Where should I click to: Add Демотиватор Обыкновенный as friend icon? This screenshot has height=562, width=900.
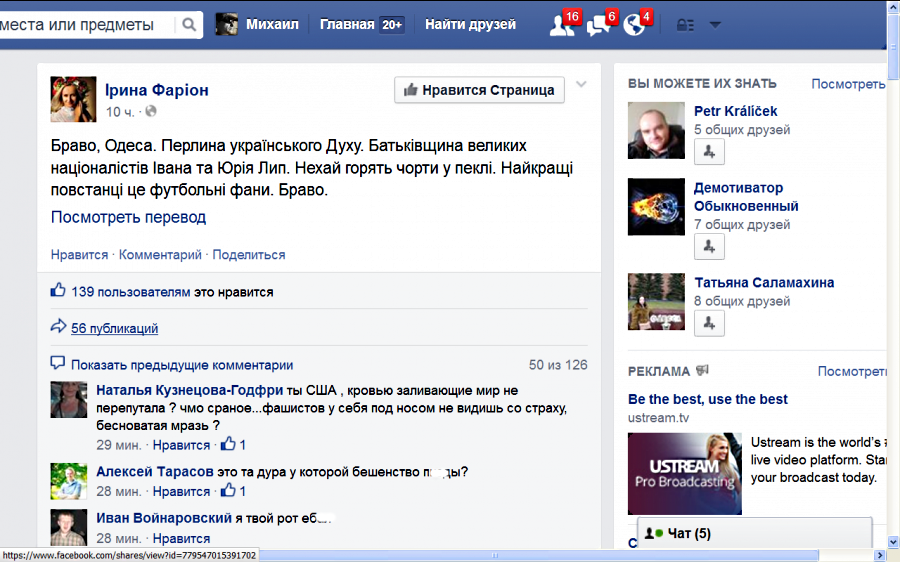point(709,246)
